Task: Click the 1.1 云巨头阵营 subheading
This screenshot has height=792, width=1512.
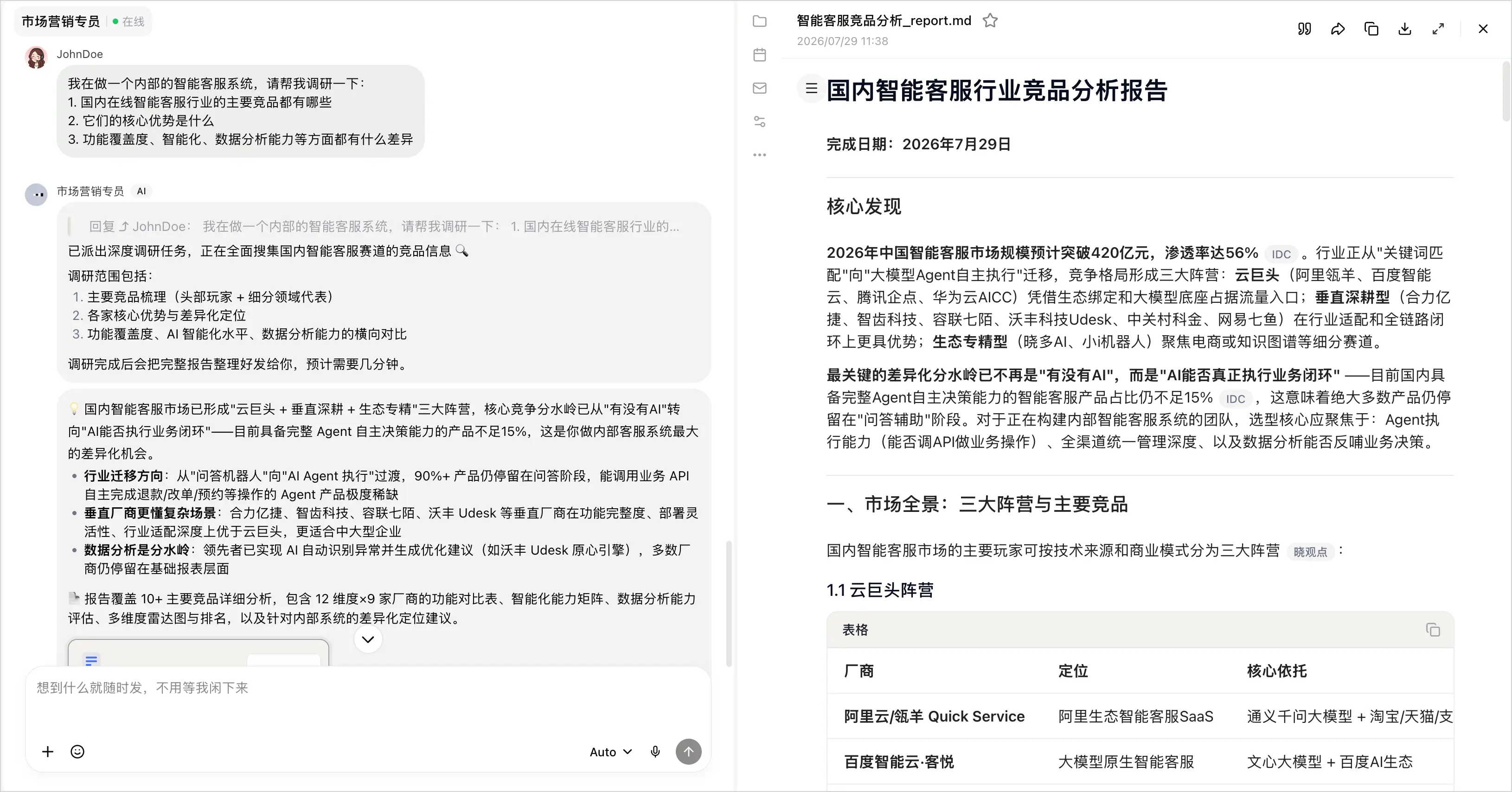Action: click(x=880, y=590)
